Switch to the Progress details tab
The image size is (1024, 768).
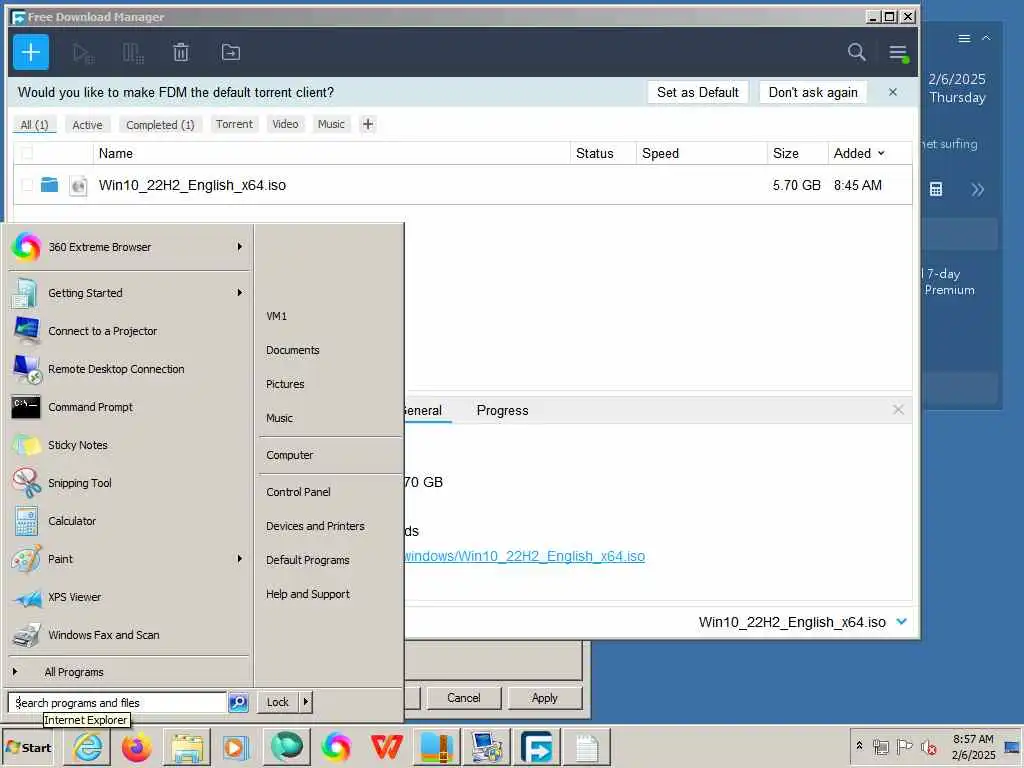(502, 410)
